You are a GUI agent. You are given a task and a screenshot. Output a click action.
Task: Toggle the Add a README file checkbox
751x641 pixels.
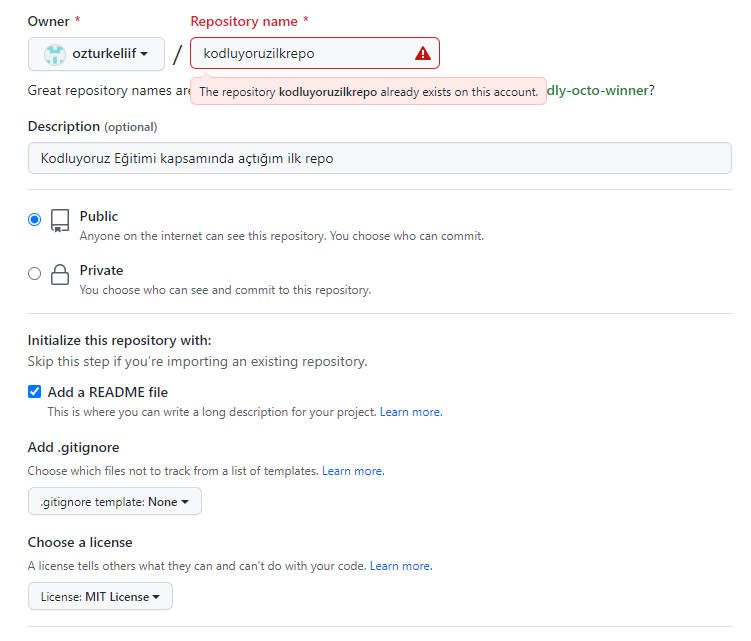(x=34, y=392)
